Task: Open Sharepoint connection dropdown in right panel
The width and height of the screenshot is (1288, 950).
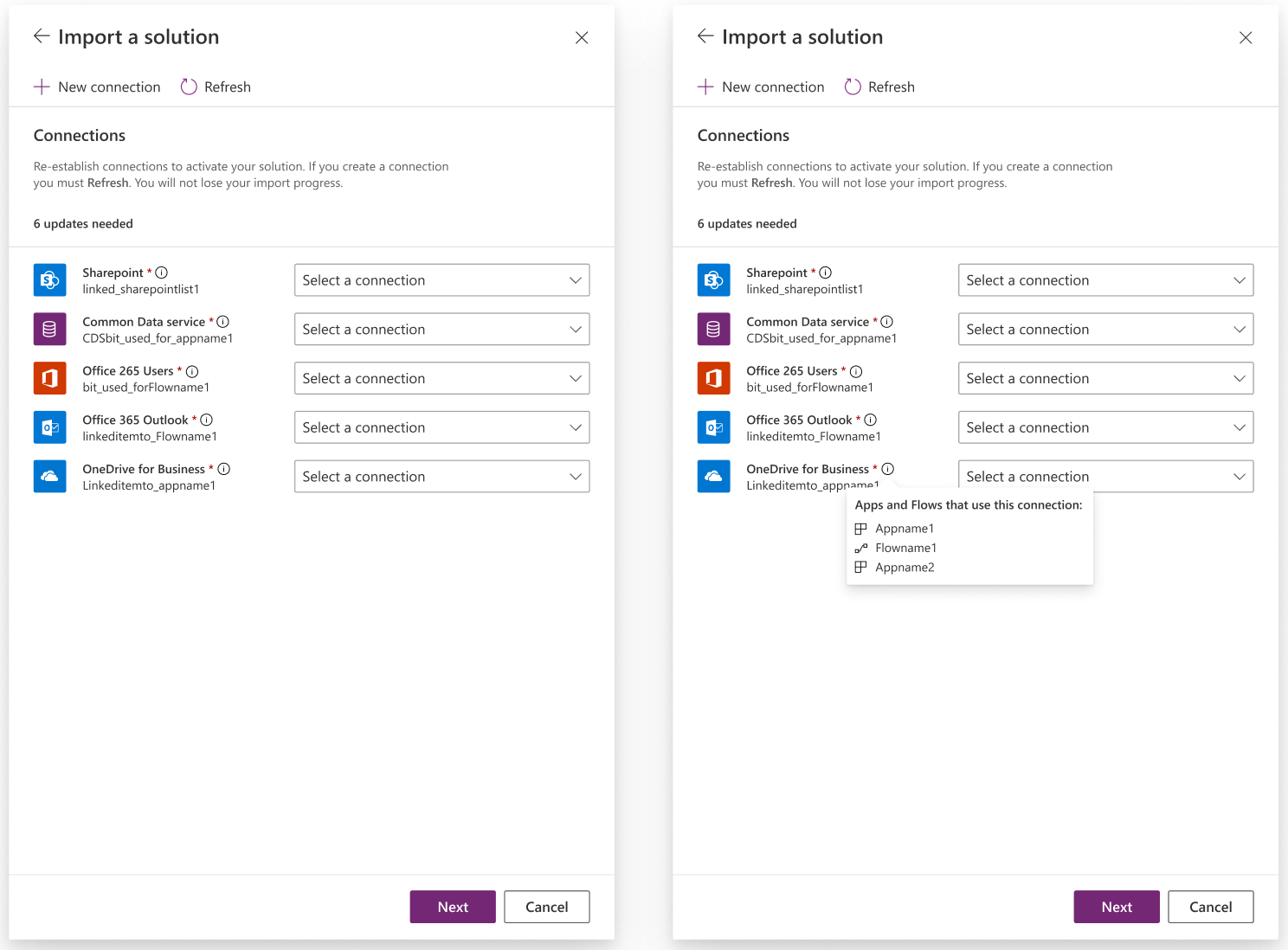Action: point(1106,280)
